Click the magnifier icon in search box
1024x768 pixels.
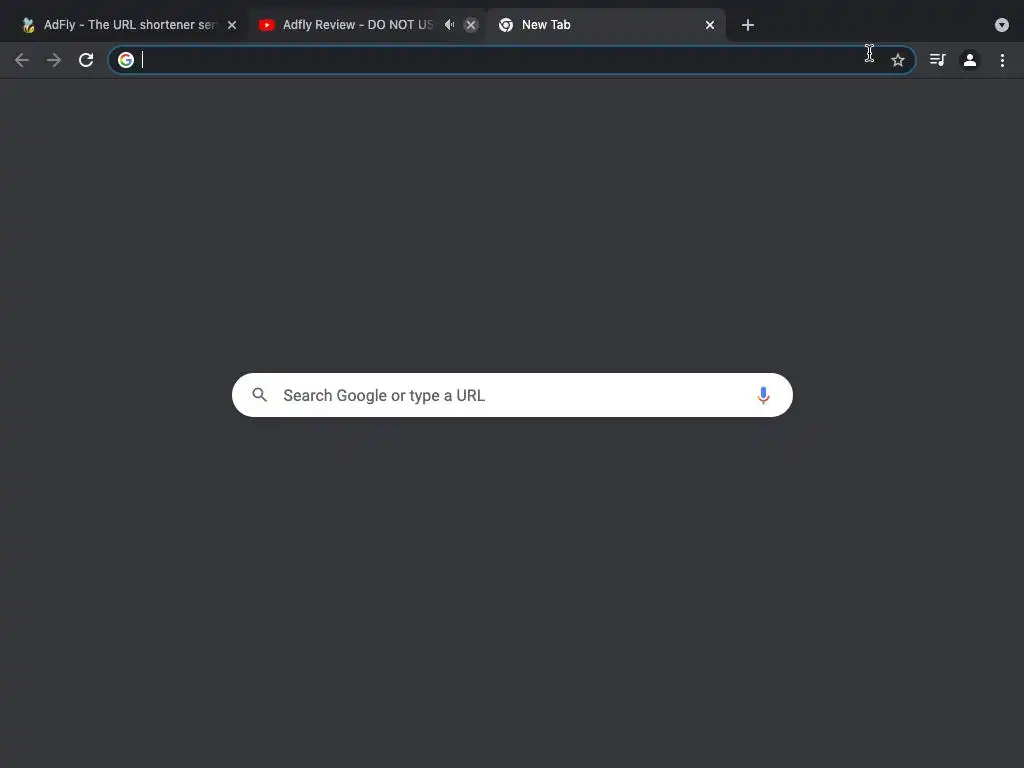(x=260, y=394)
